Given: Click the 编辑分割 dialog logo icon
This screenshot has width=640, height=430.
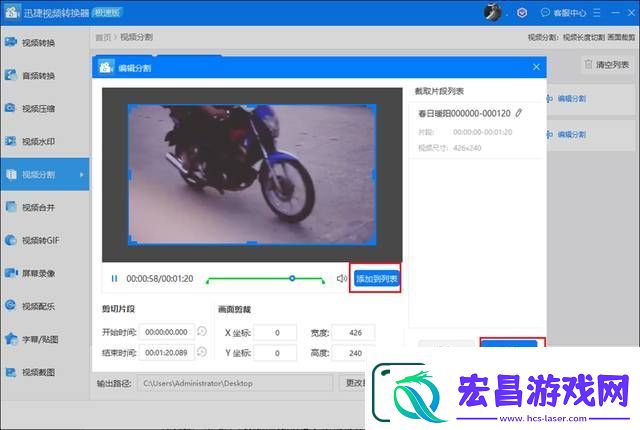Looking at the screenshot, I should pyautogui.click(x=106, y=67).
